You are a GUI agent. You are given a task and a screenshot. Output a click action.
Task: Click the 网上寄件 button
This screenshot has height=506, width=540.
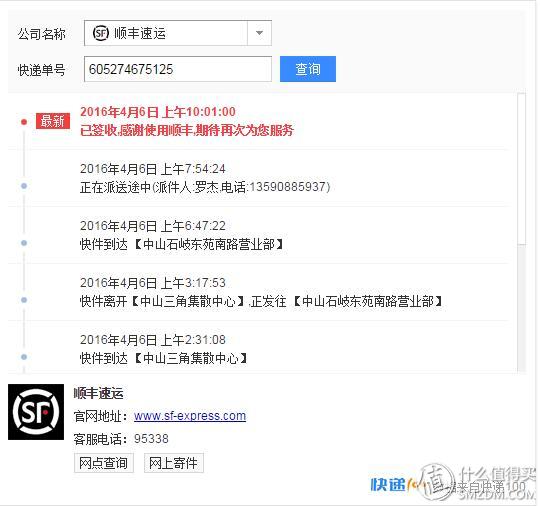click(174, 463)
